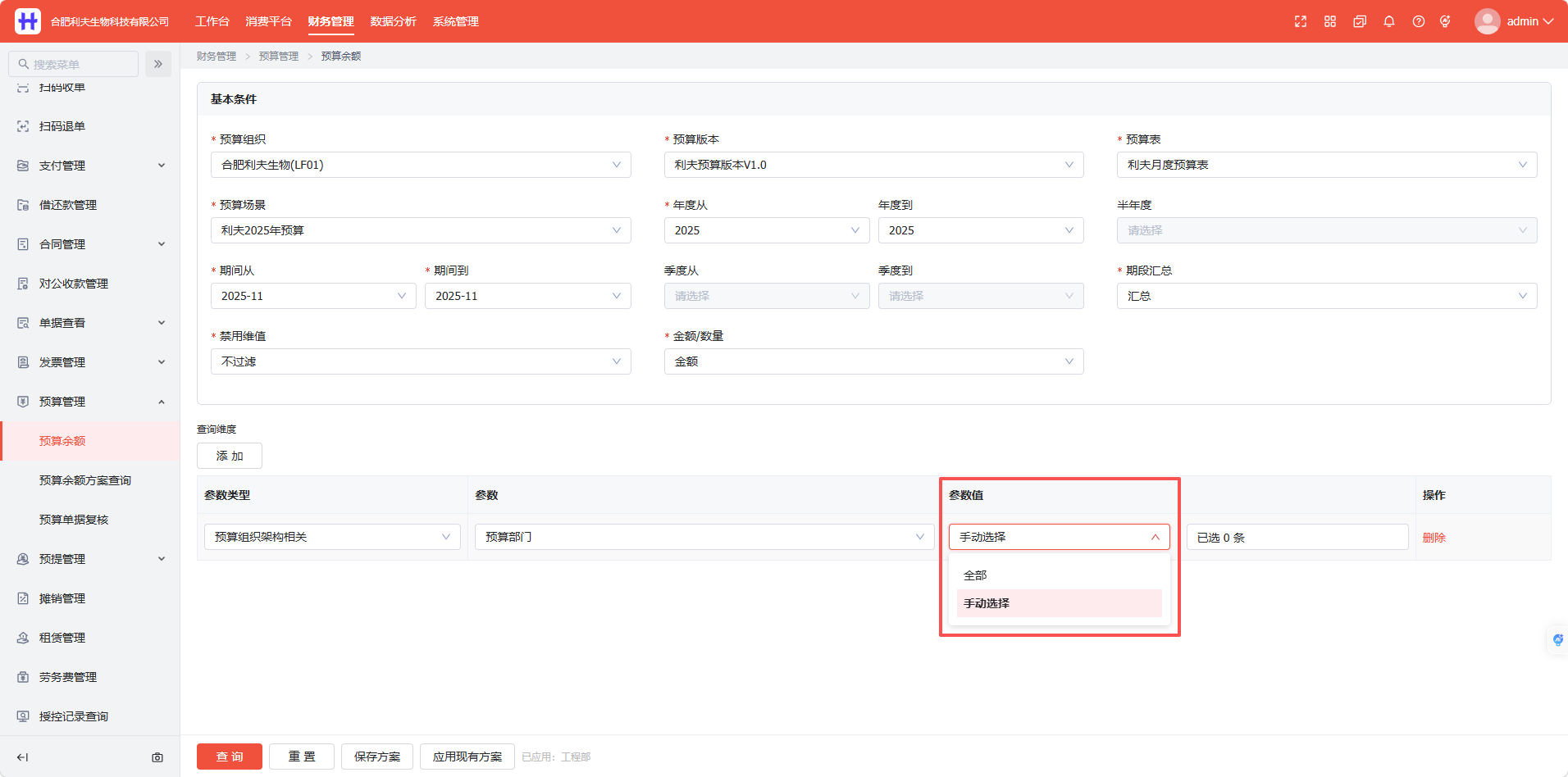The width and height of the screenshot is (1568, 777).
Task: Click the collapse-menu arrow at sidebar bottom
Action: (23, 757)
